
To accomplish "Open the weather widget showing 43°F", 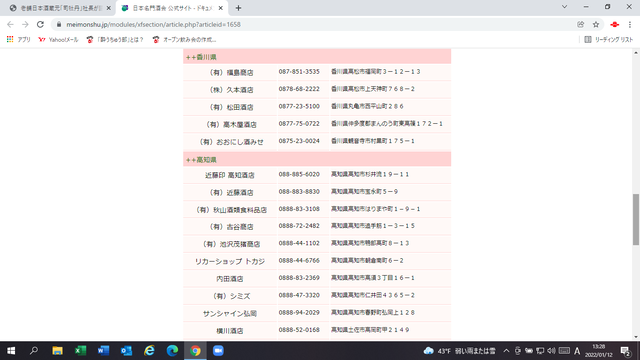I will pyautogui.click(x=460, y=351).
